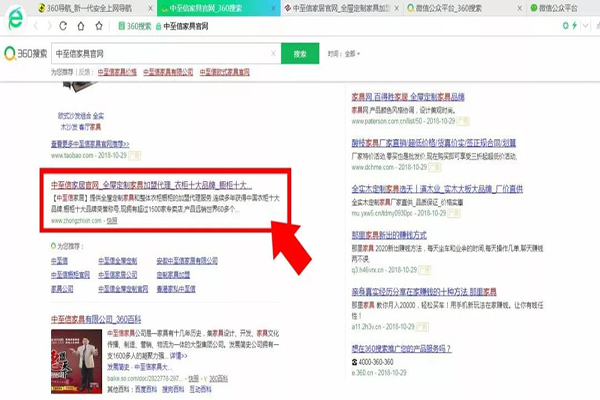Close the 360导航 tab

150,8
